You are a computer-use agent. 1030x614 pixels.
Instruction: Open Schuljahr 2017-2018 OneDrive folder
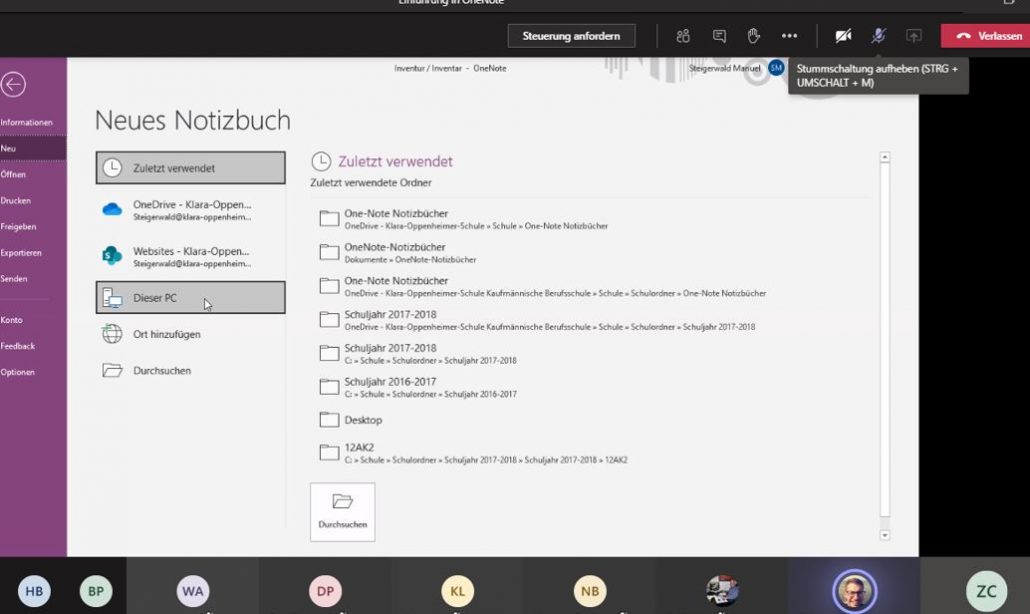[x=591, y=320]
